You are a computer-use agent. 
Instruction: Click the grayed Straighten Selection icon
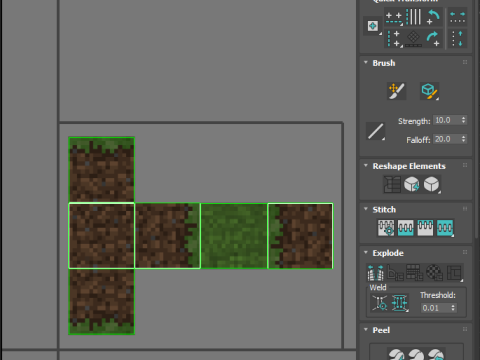(392, 184)
